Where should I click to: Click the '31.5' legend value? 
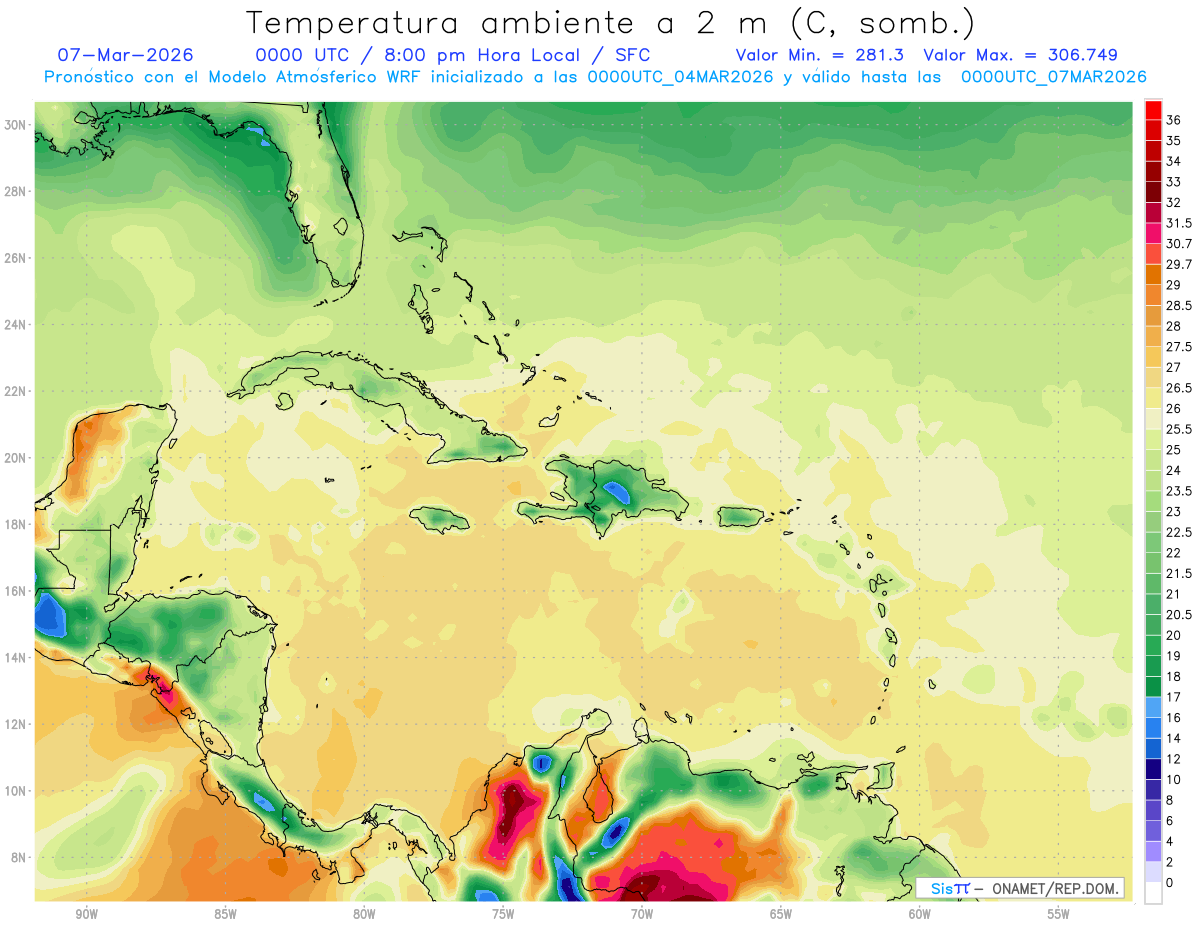pos(1178,223)
